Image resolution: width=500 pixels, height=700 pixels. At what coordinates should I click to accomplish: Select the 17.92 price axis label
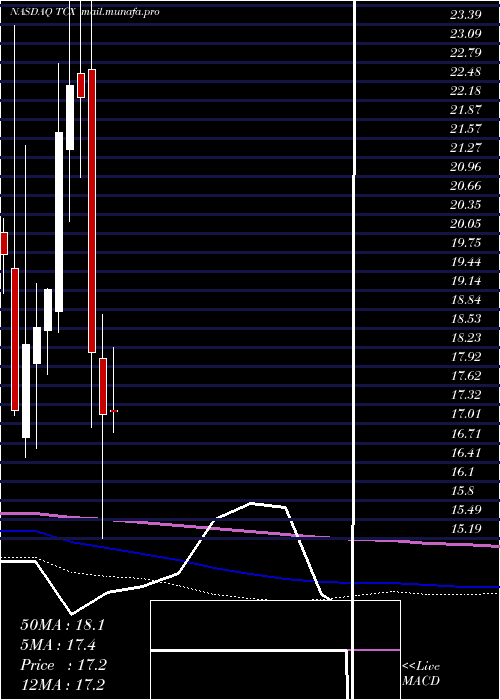pyautogui.click(x=466, y=357)
